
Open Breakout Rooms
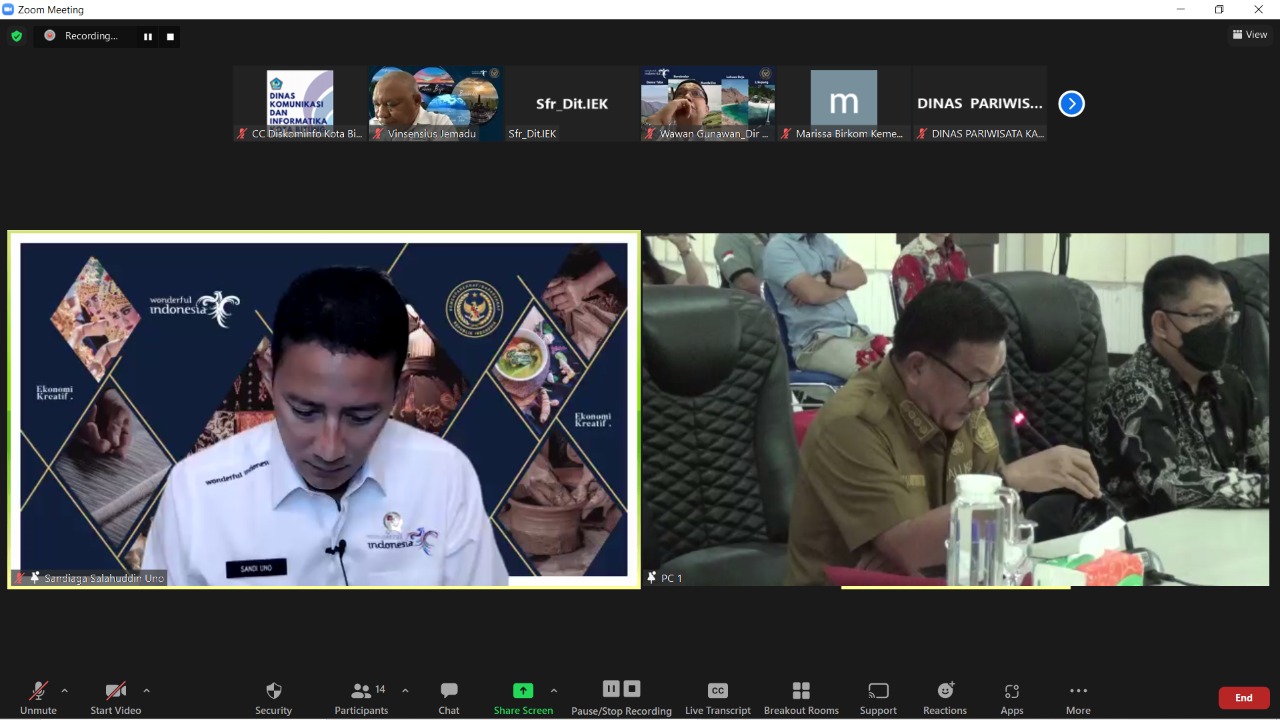[x=801, y=697]
